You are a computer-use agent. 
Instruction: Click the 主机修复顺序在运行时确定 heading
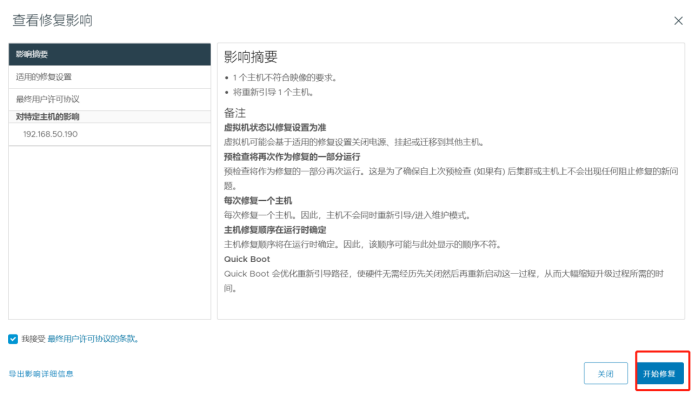pos(275,230)
